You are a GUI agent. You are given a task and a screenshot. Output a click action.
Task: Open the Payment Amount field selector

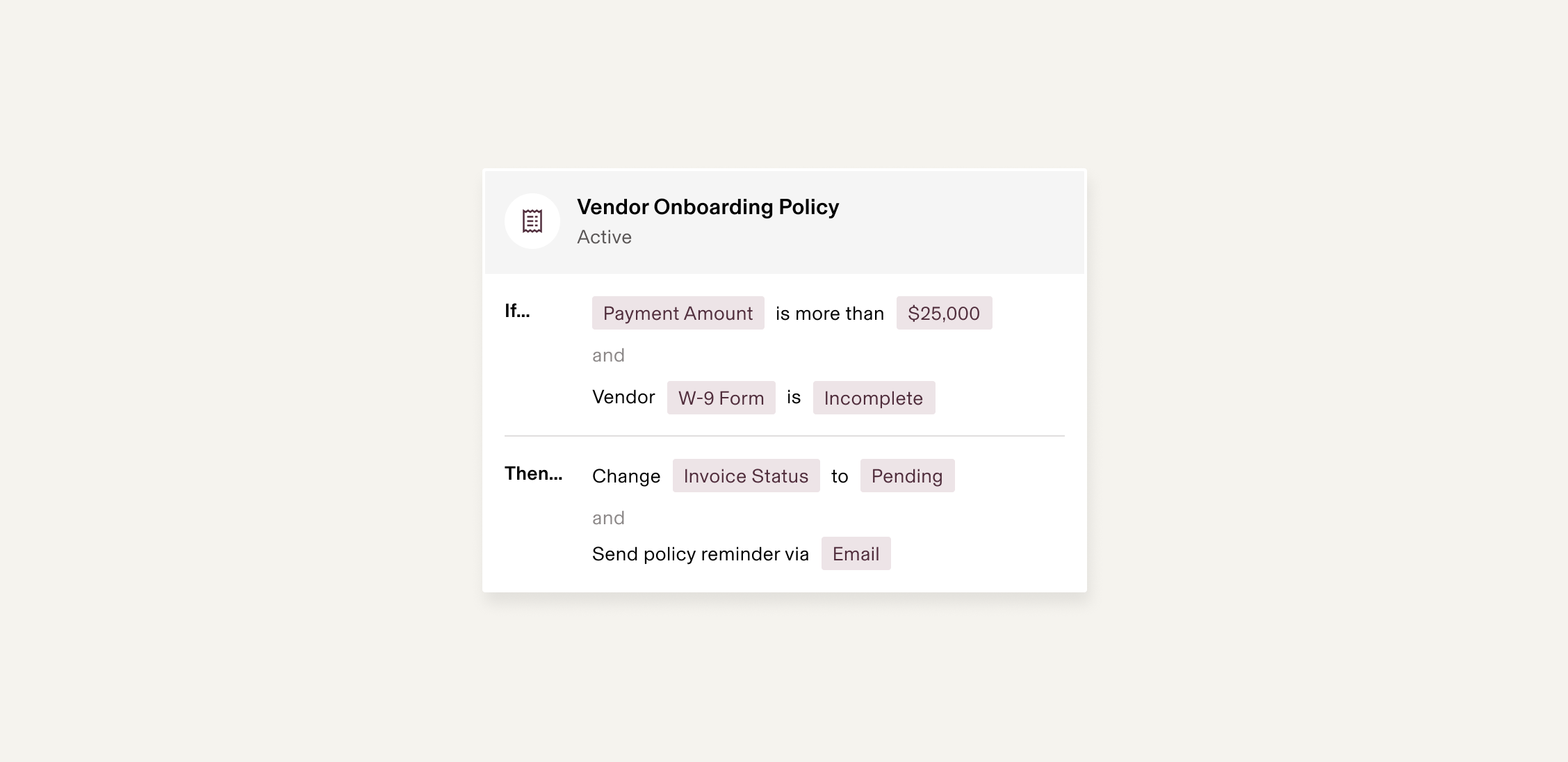[x=678, y=313]
